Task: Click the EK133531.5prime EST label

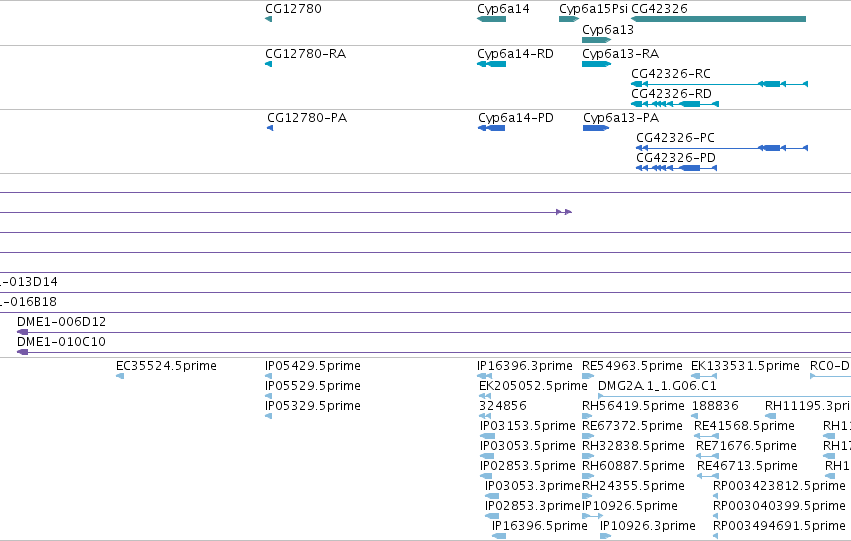Action: click(x=745, y=366)
